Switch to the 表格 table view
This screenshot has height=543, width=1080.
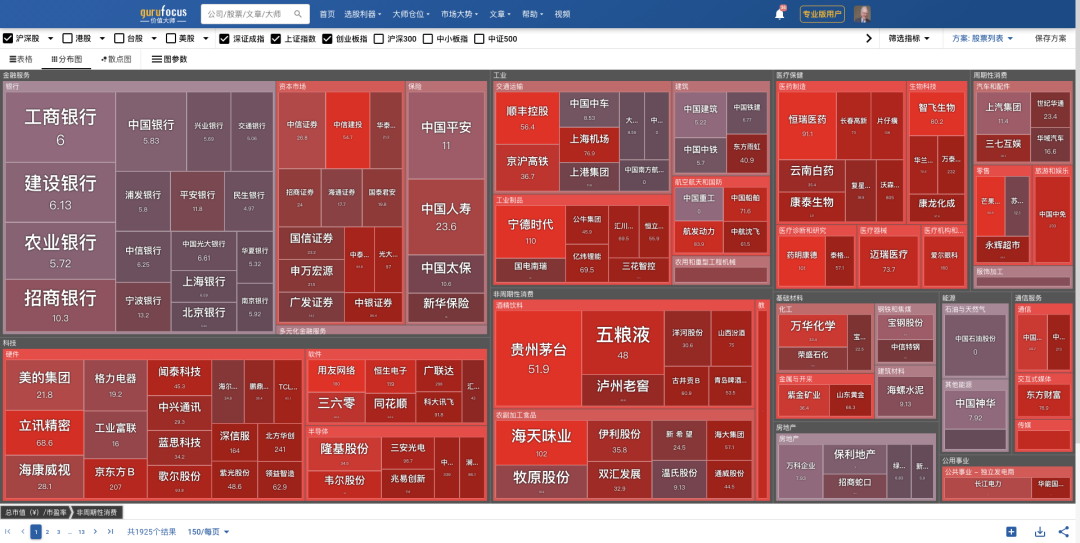click(21, 59)
